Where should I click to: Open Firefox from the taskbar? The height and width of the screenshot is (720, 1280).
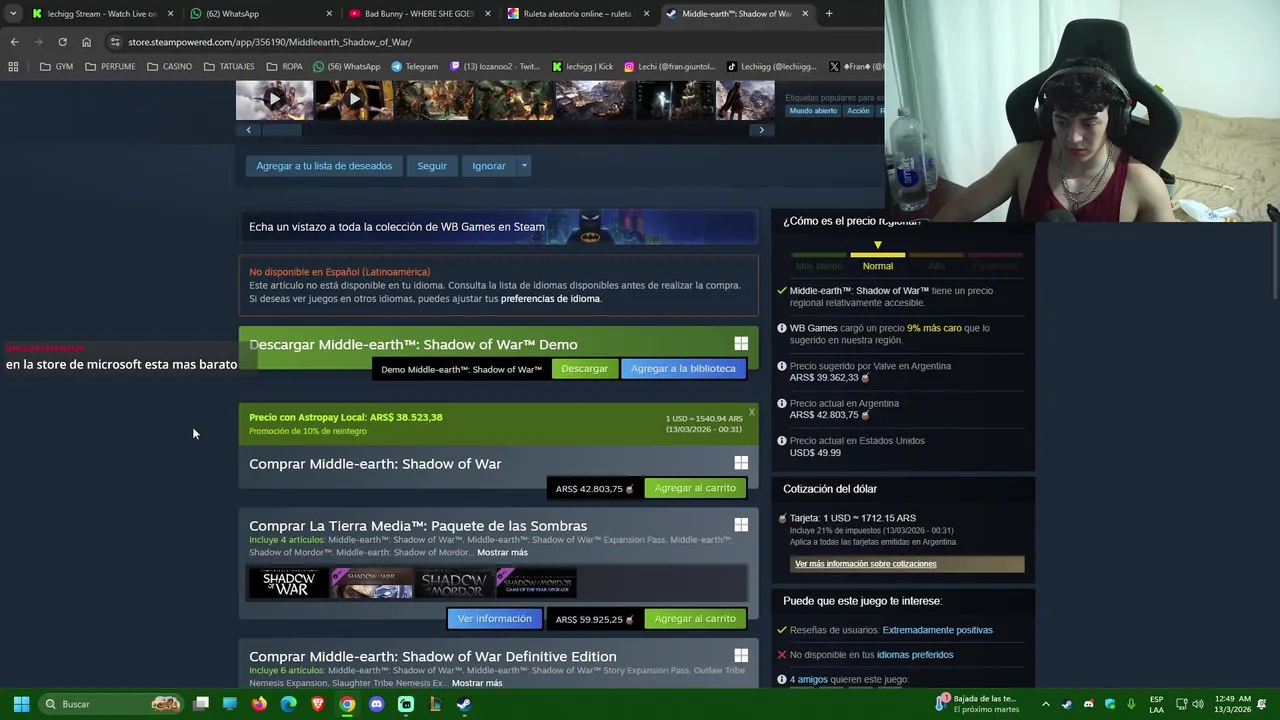[x=260, y=704]
